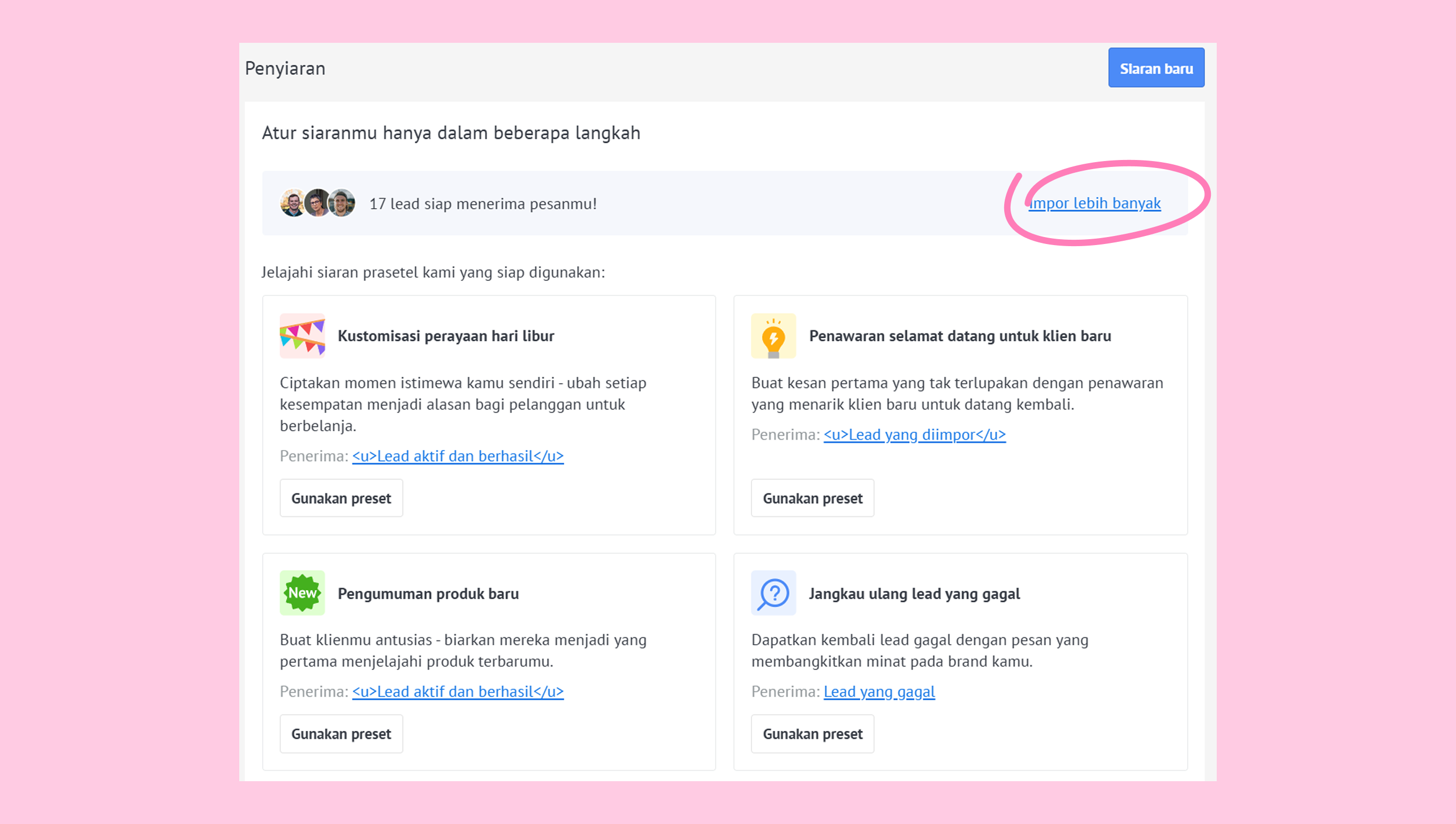Click the Penyiaran page title
1456x824 pixels.
285,68
